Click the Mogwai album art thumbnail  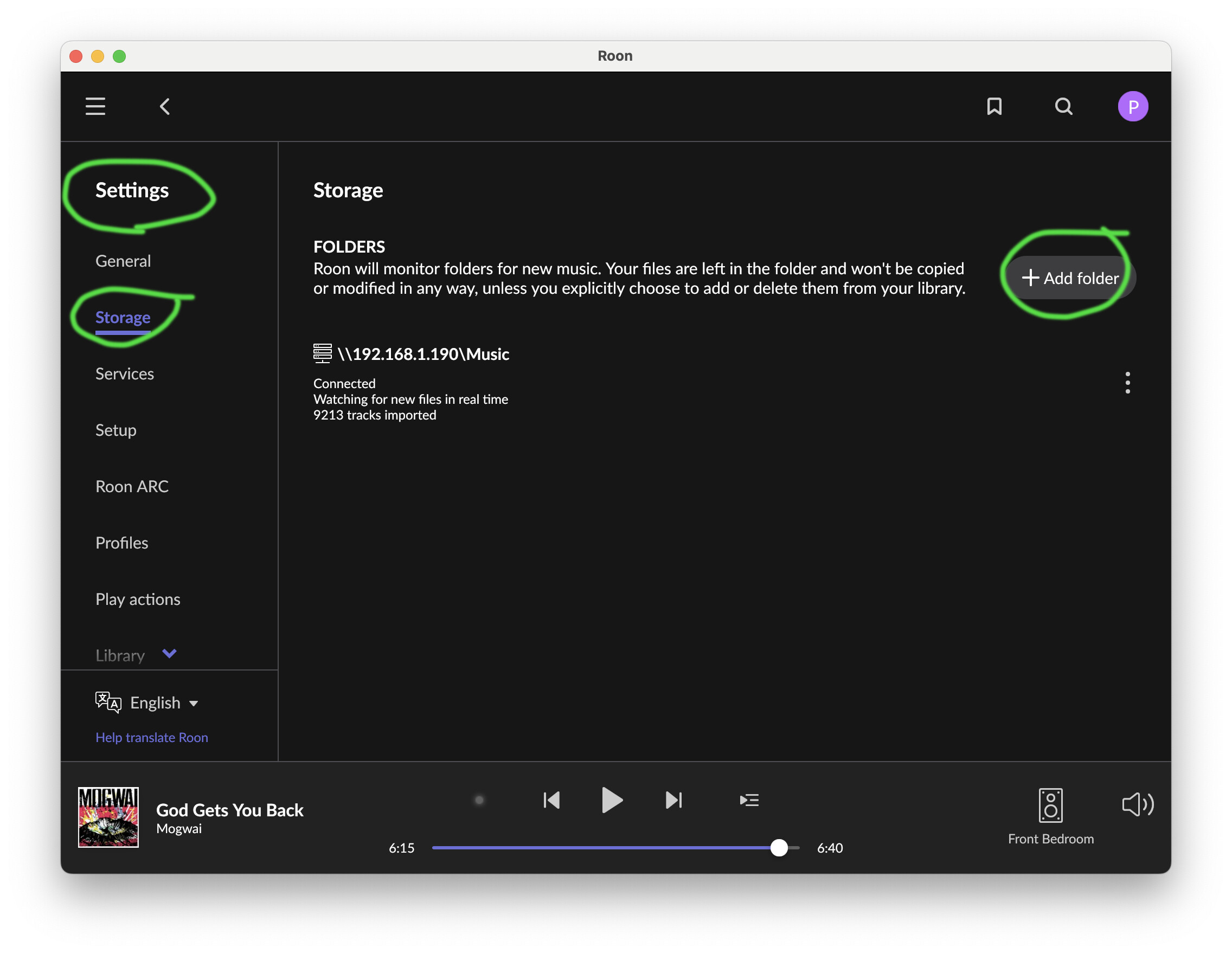coord(108,816)
